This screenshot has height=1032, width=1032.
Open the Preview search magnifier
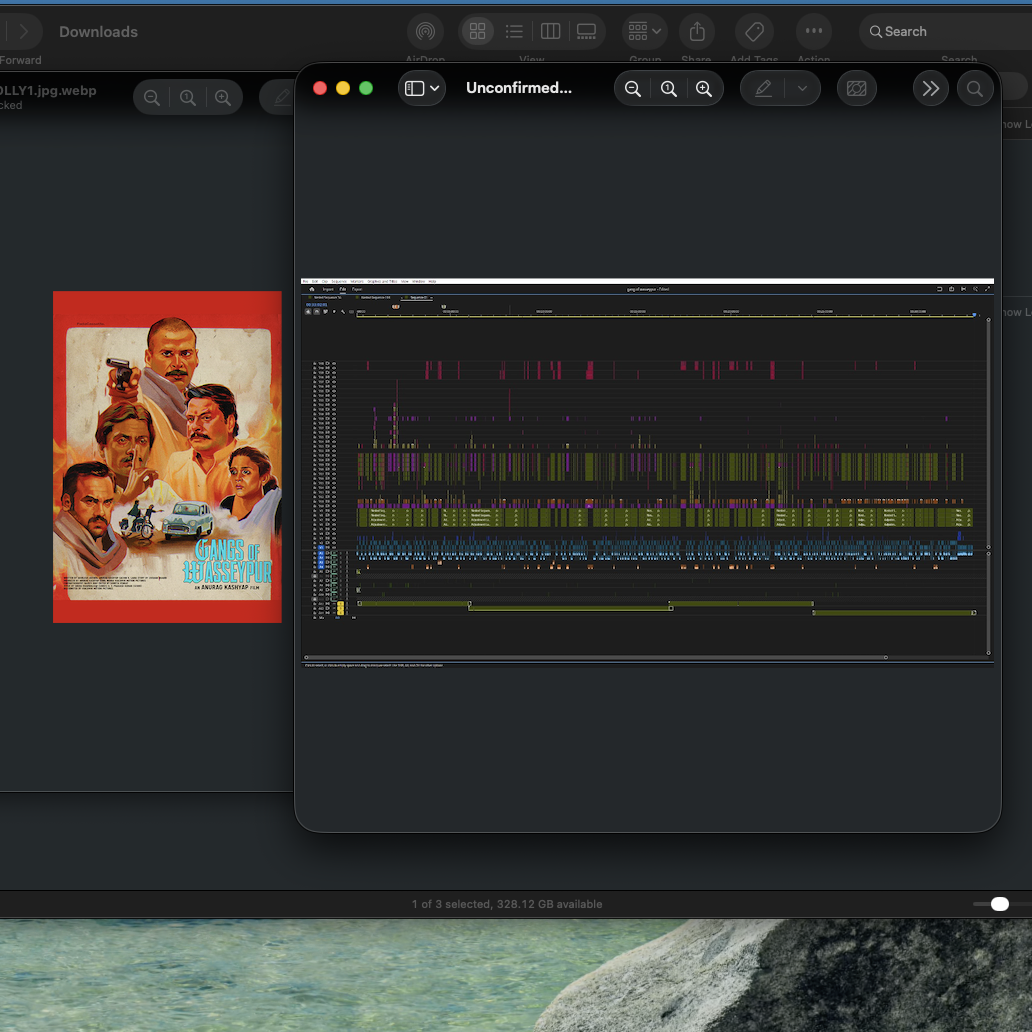(975, 89)
